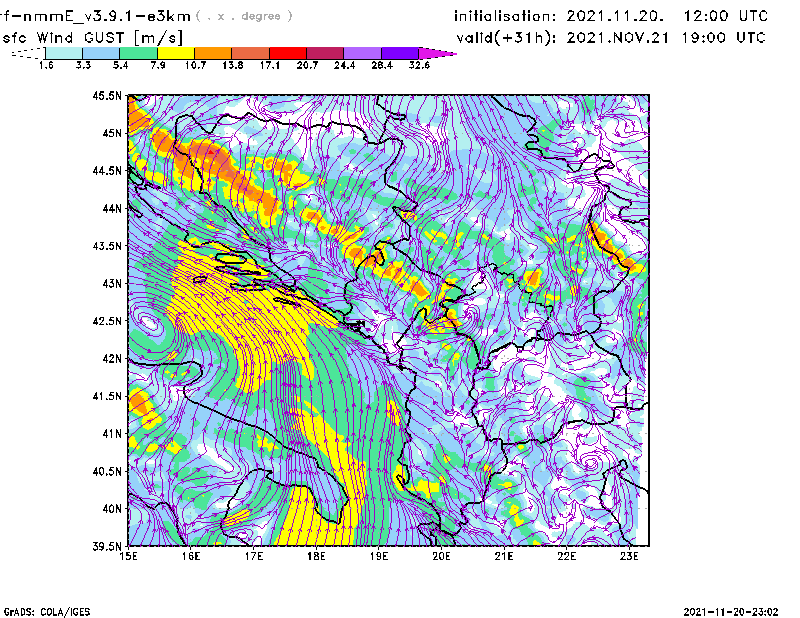Click the 41.5N latitude label

click(107, 396)
